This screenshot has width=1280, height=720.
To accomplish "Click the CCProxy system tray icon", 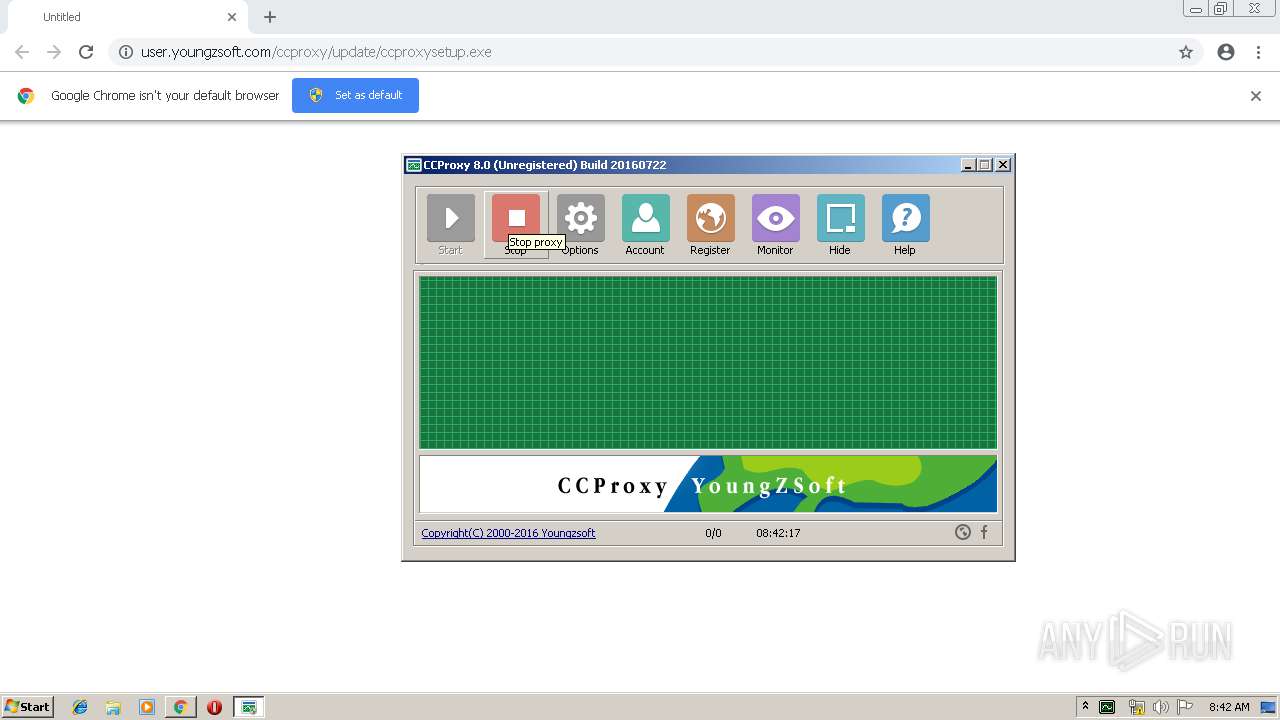I will [1107, 707].
